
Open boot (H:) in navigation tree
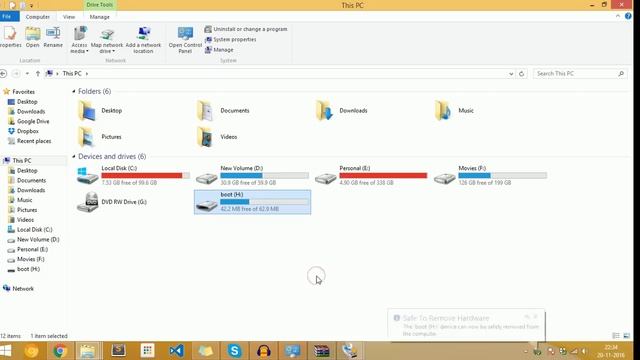pos(28,269)
